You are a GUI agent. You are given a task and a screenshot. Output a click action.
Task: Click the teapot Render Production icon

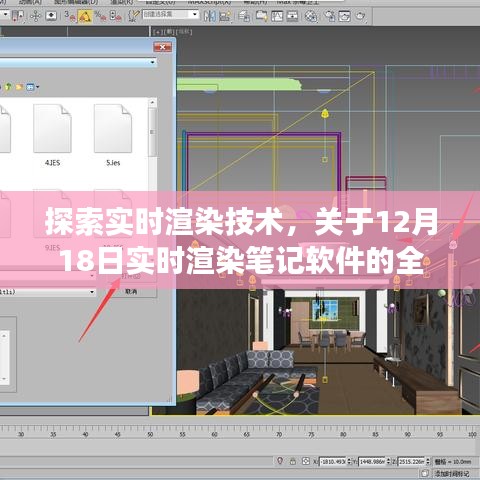click(x=360, y=16)
